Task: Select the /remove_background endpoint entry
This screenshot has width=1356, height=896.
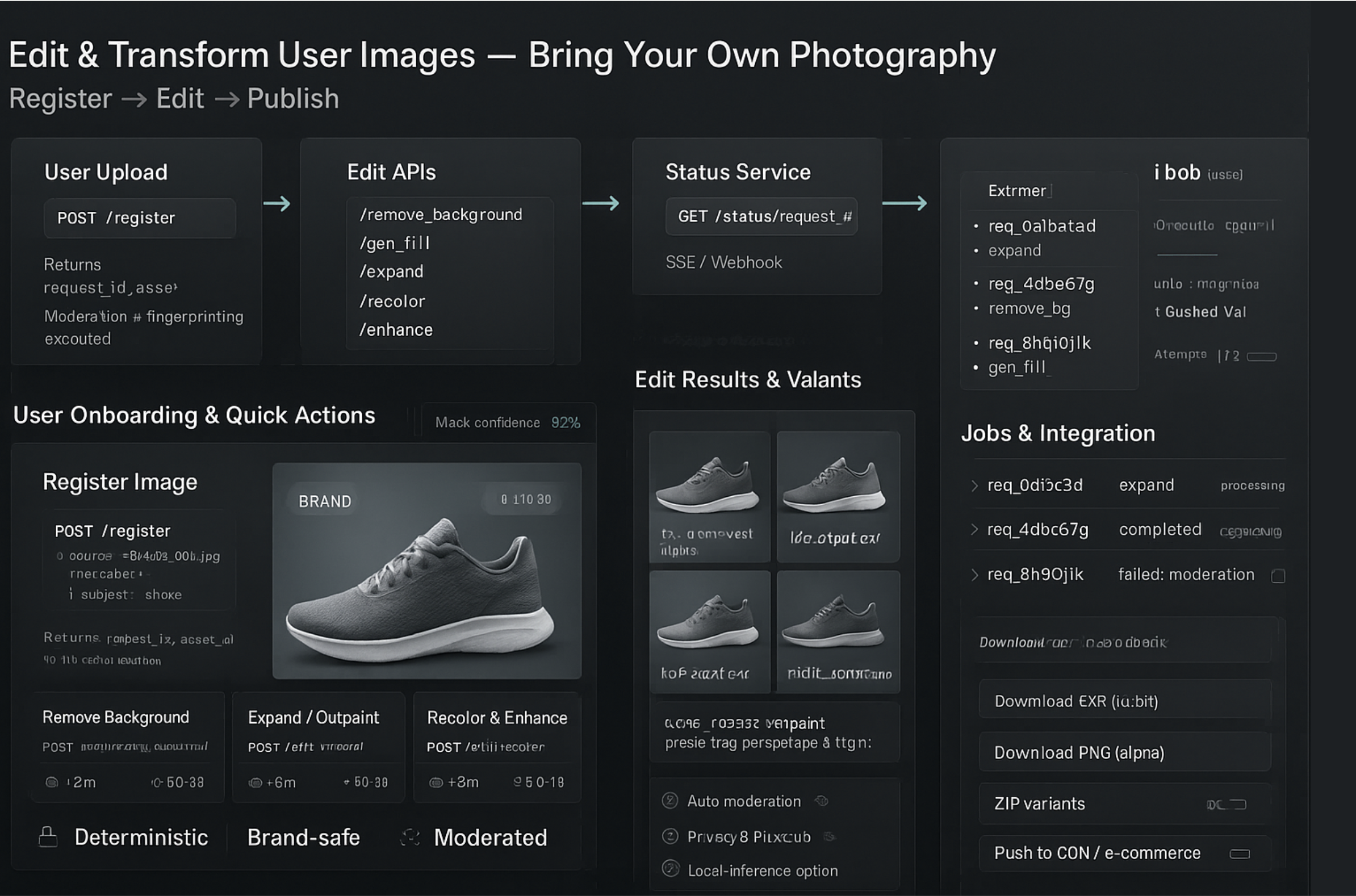Action: pyautogui.click(x=441, y=215)
